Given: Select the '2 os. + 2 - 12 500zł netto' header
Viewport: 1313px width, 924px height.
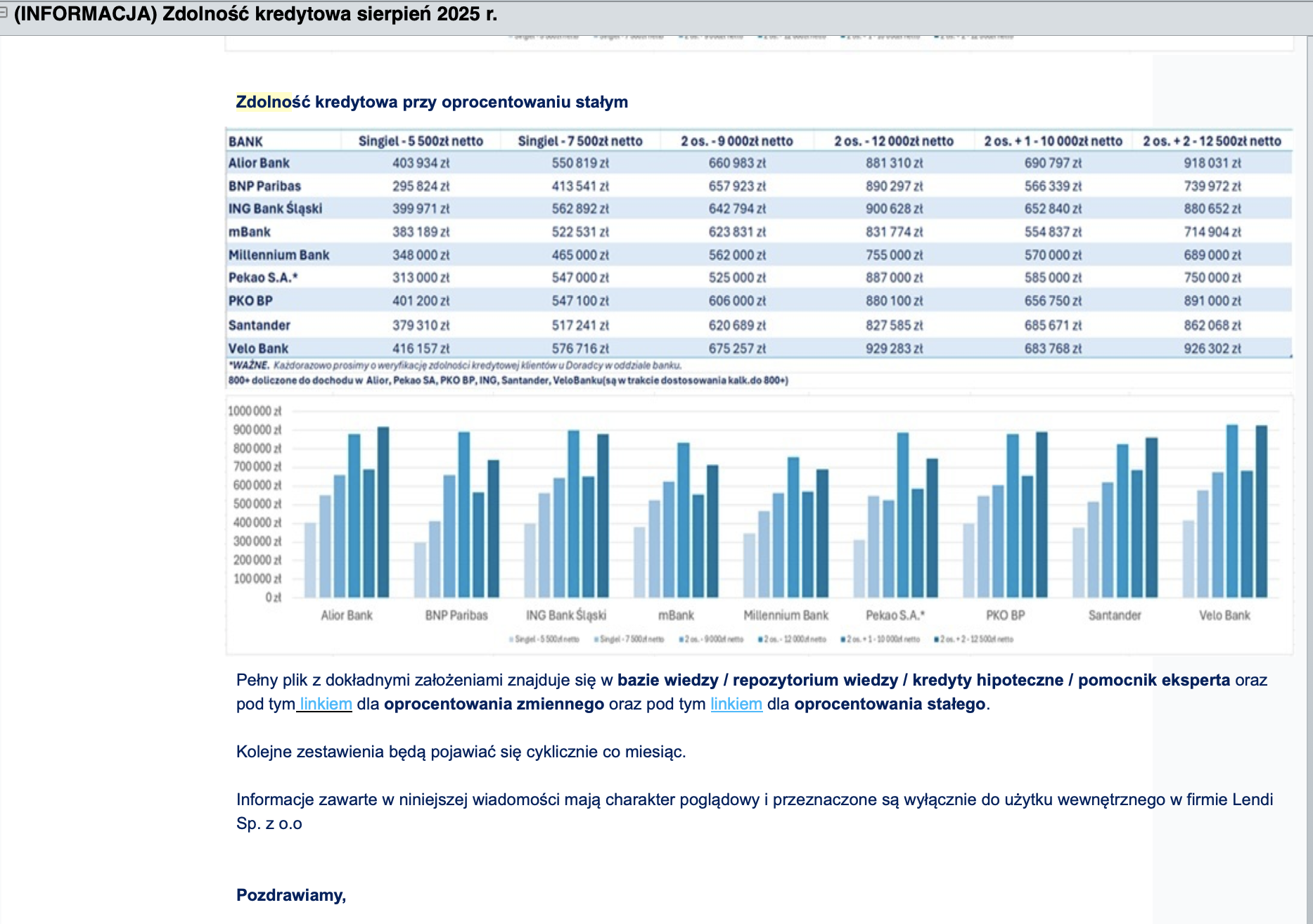Looking at the screenshot, I should (x=1212, y=141).
